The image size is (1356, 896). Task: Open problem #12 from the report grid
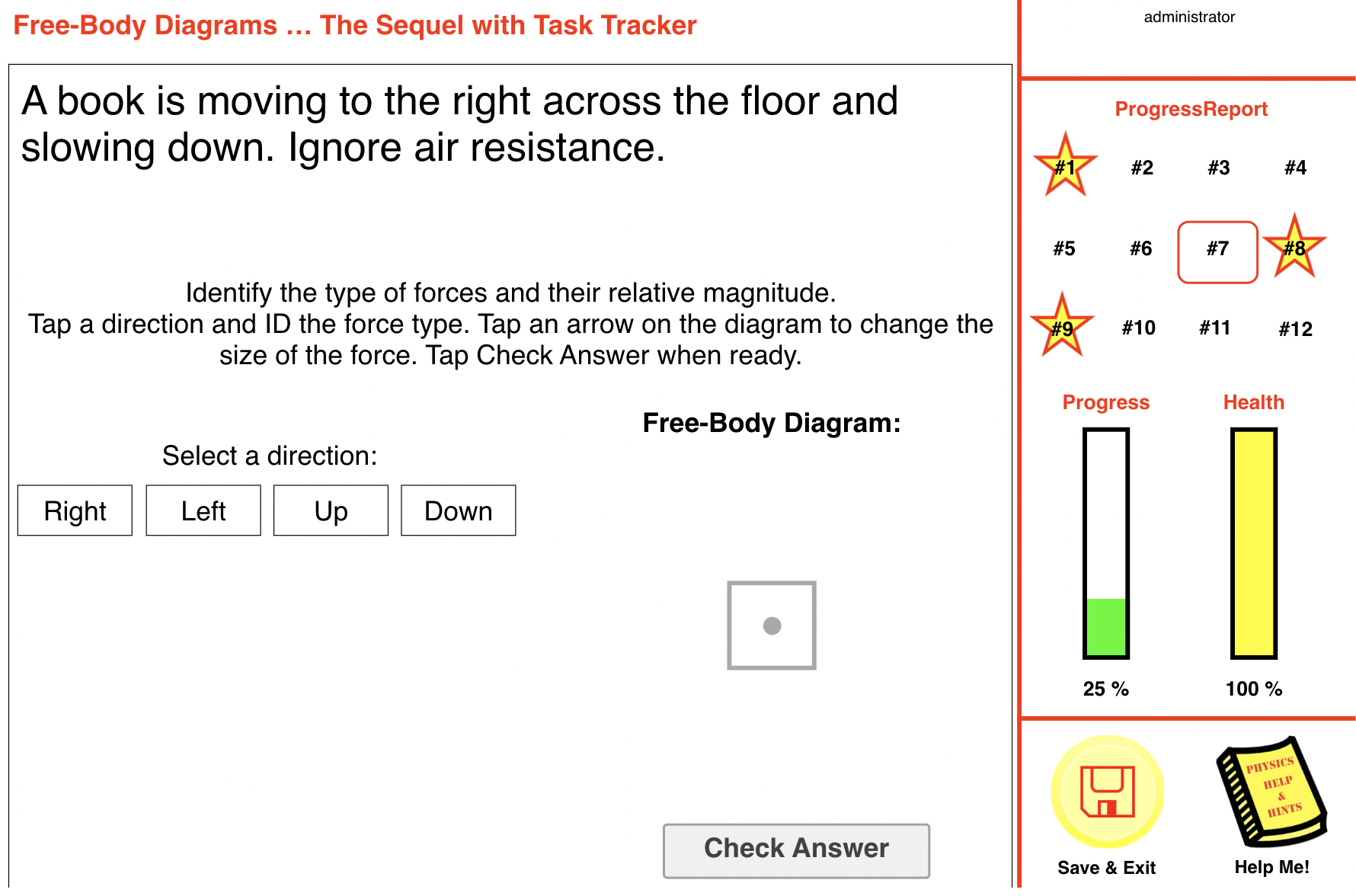coord(1295,328)
